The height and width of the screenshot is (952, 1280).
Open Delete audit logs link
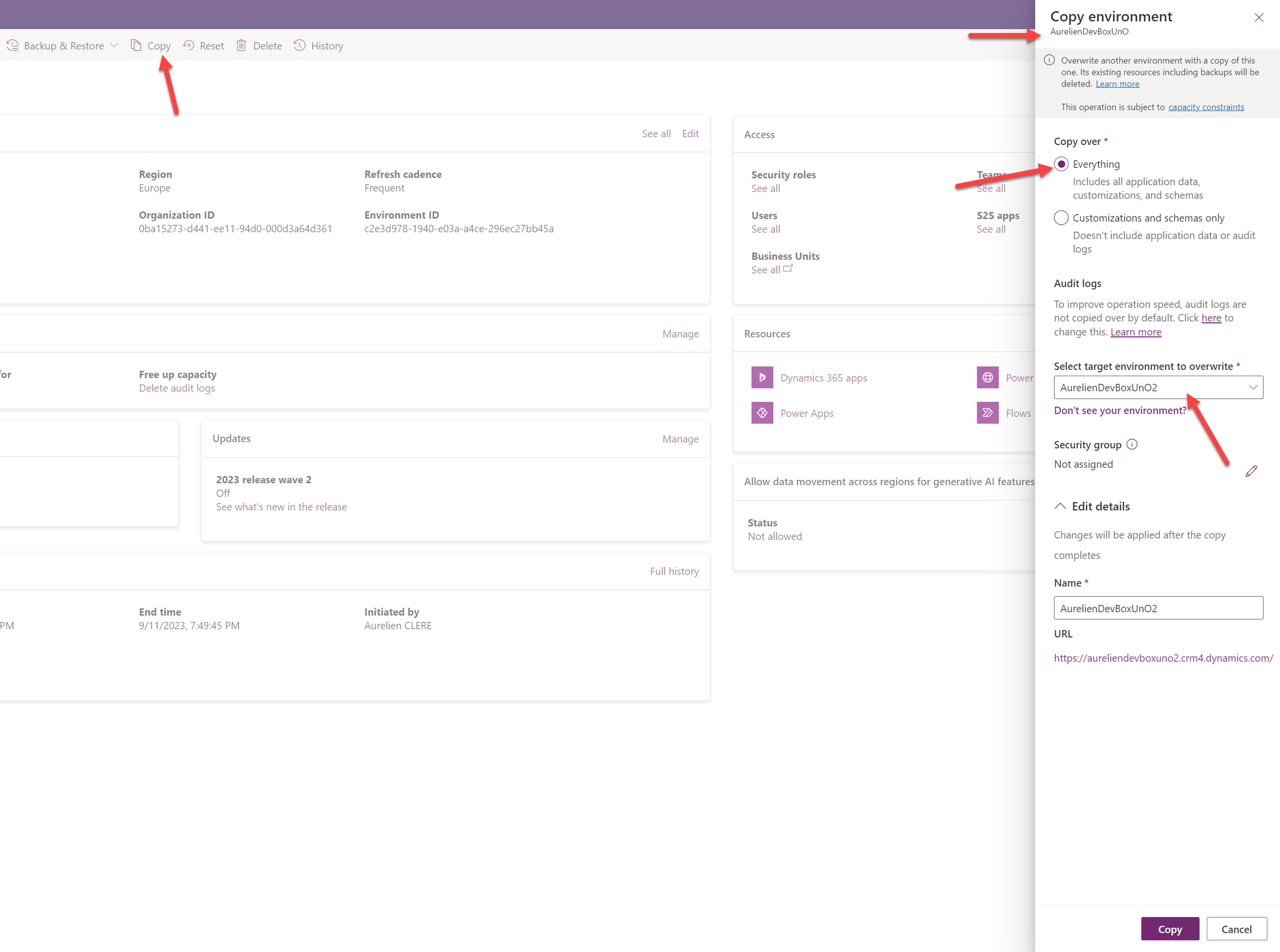(x=177, y=388)
